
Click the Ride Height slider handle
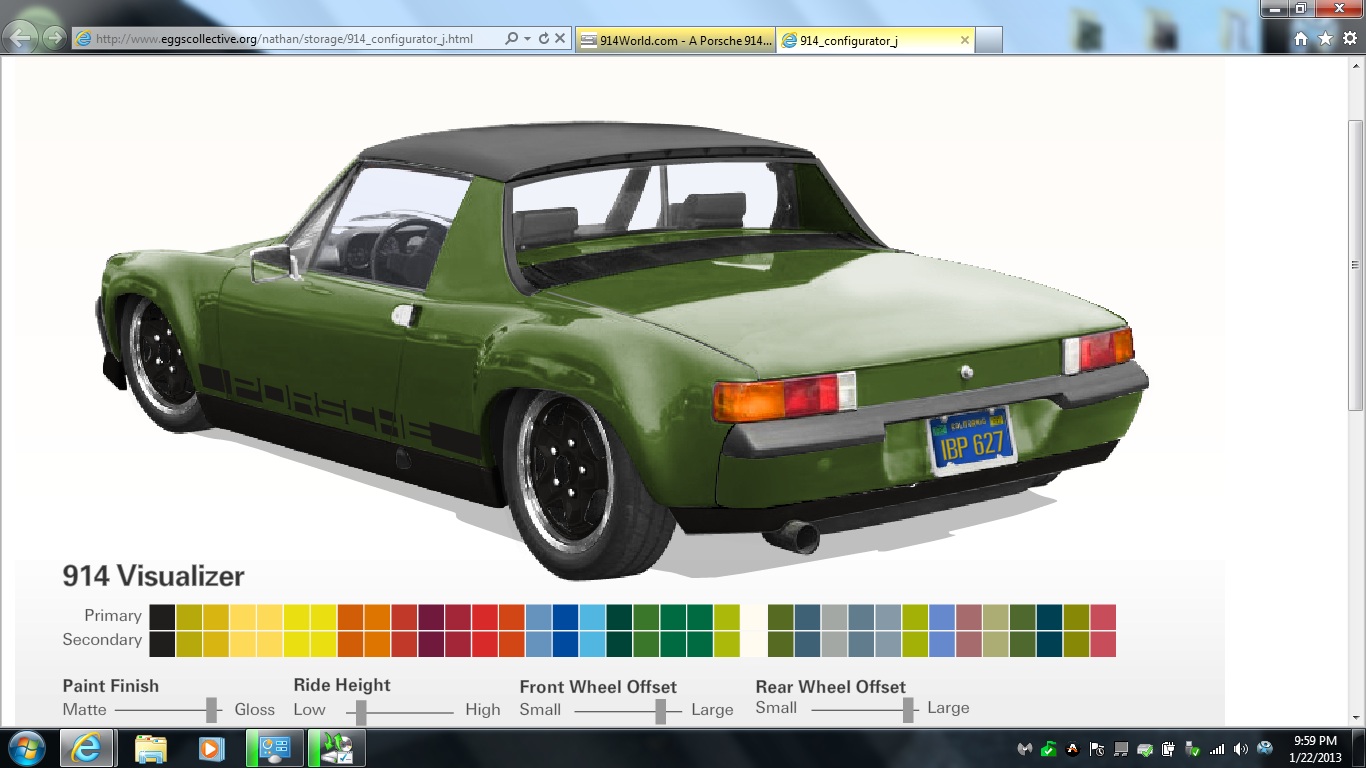tap(361, 712)
